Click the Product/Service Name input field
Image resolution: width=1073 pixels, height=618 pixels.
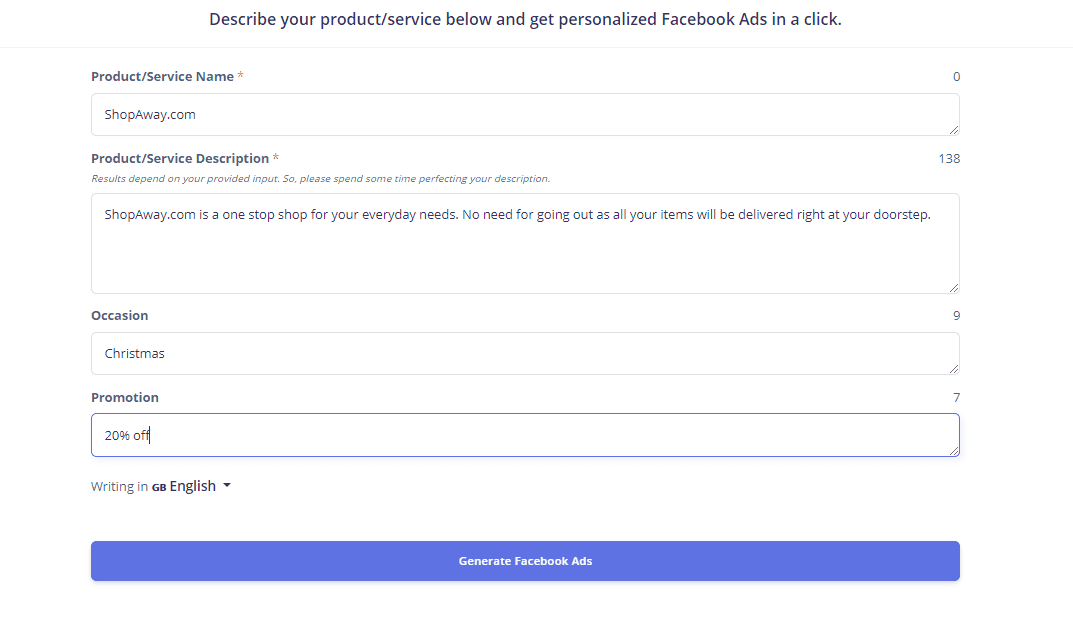525,114
